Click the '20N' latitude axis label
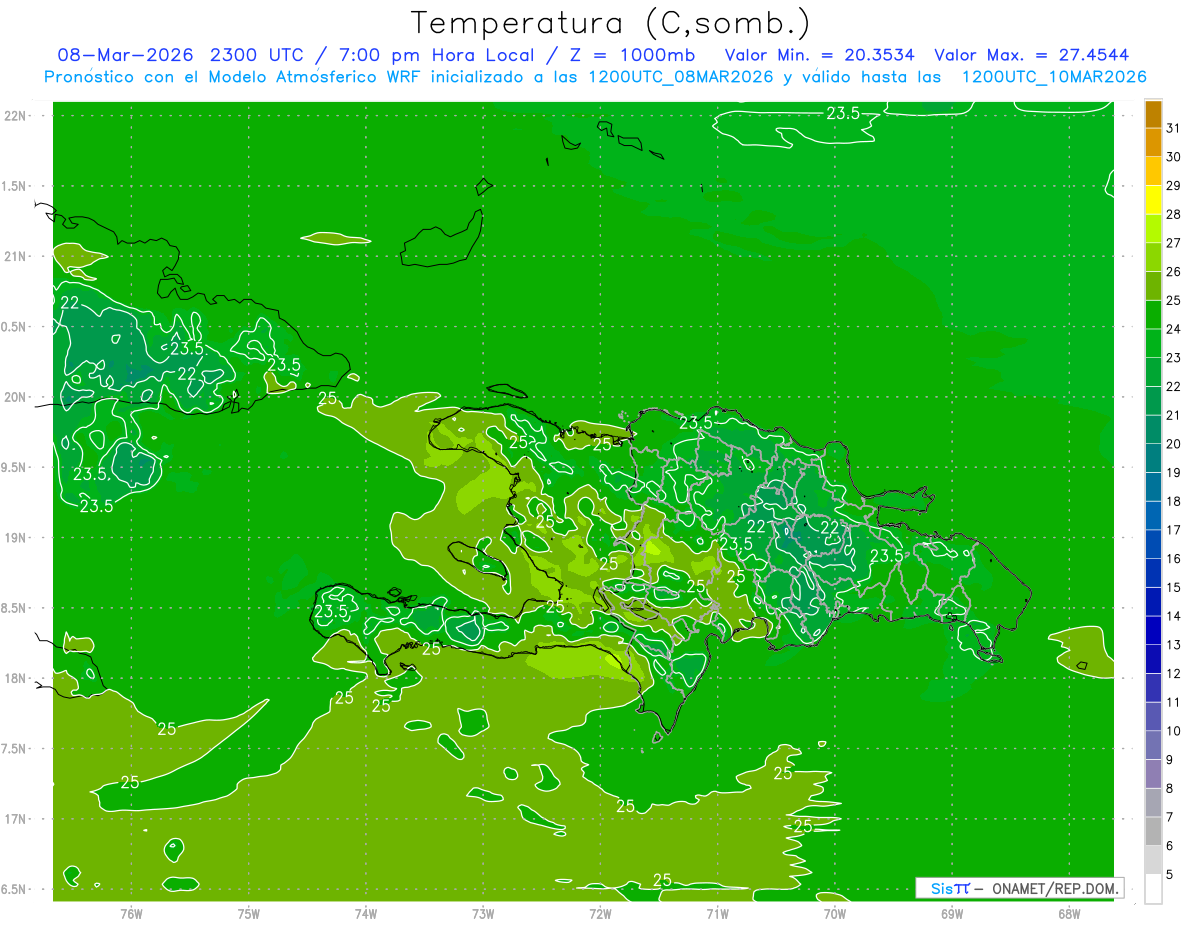 [x=16, y=398]
